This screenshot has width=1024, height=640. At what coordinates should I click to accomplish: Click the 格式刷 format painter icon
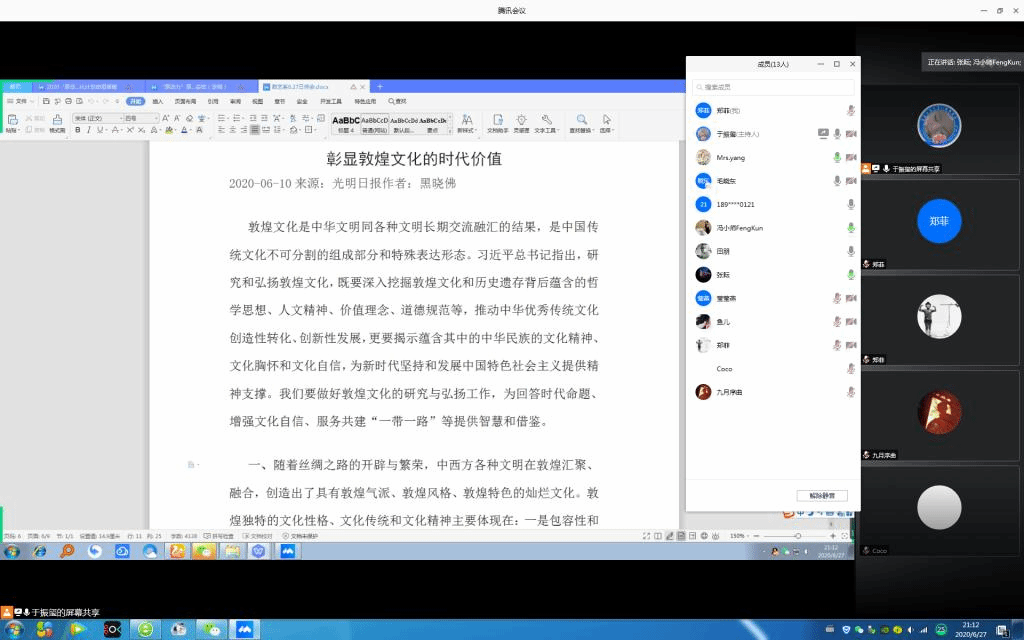coord(57,123)
